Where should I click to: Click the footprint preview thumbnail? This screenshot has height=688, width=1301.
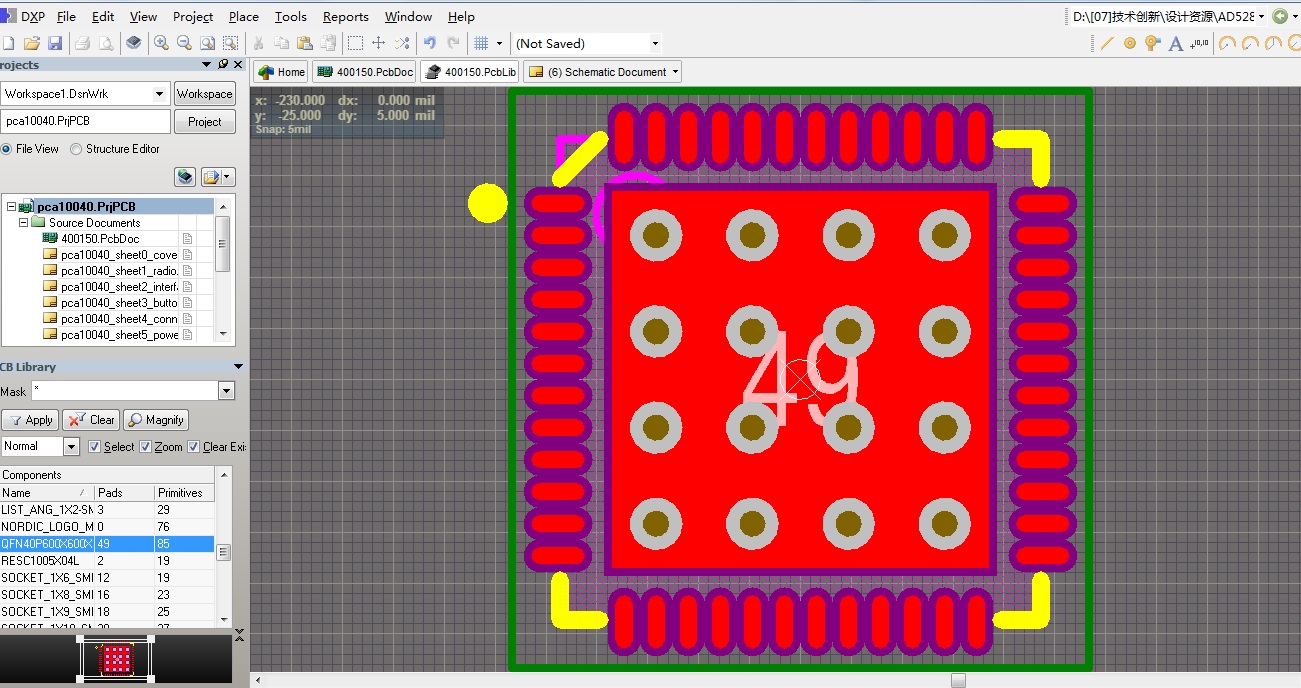(117, 658)
